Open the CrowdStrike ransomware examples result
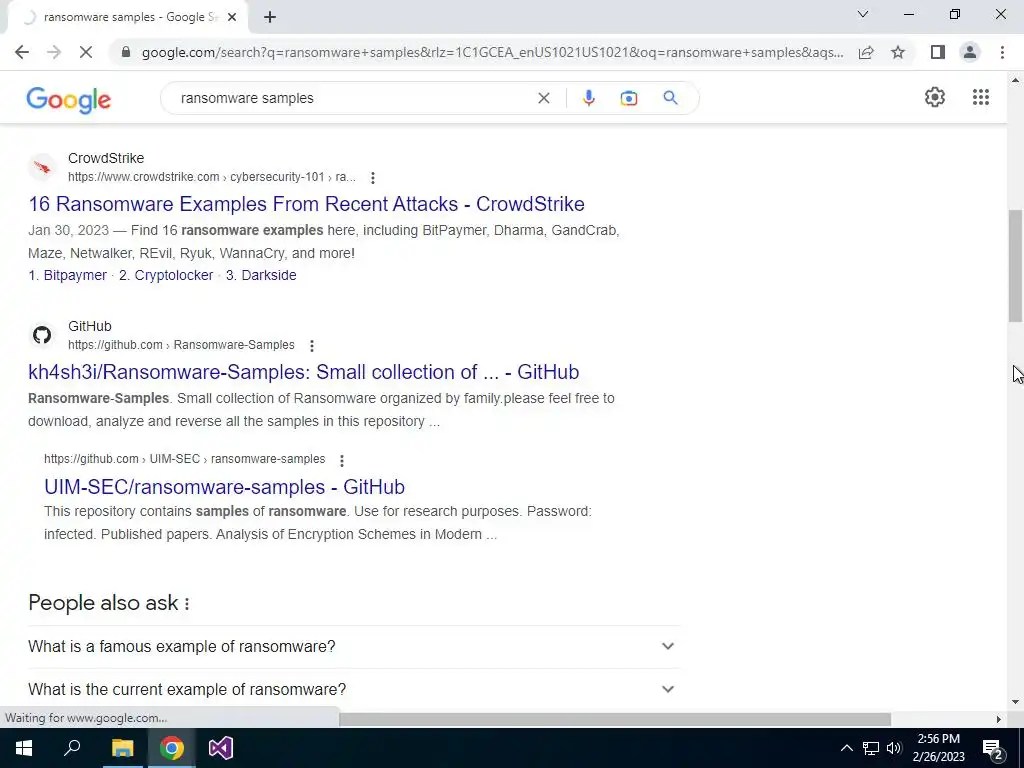This screenshot has height=768, width=1024. (306, 204)
